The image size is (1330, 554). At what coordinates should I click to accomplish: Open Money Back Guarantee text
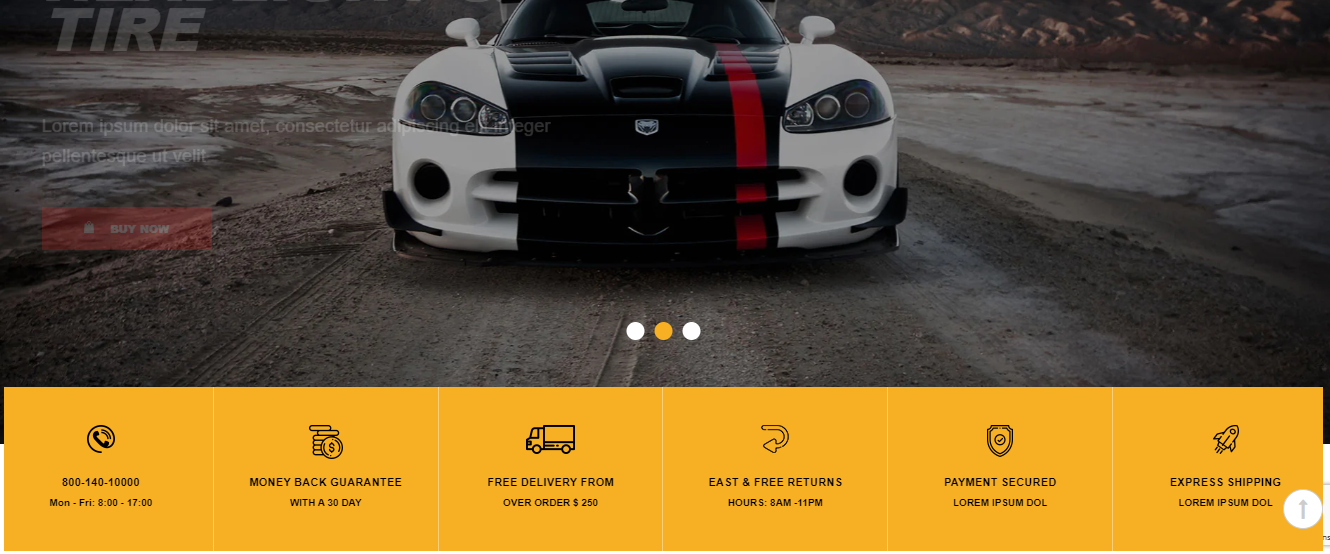tap(326, 482)
